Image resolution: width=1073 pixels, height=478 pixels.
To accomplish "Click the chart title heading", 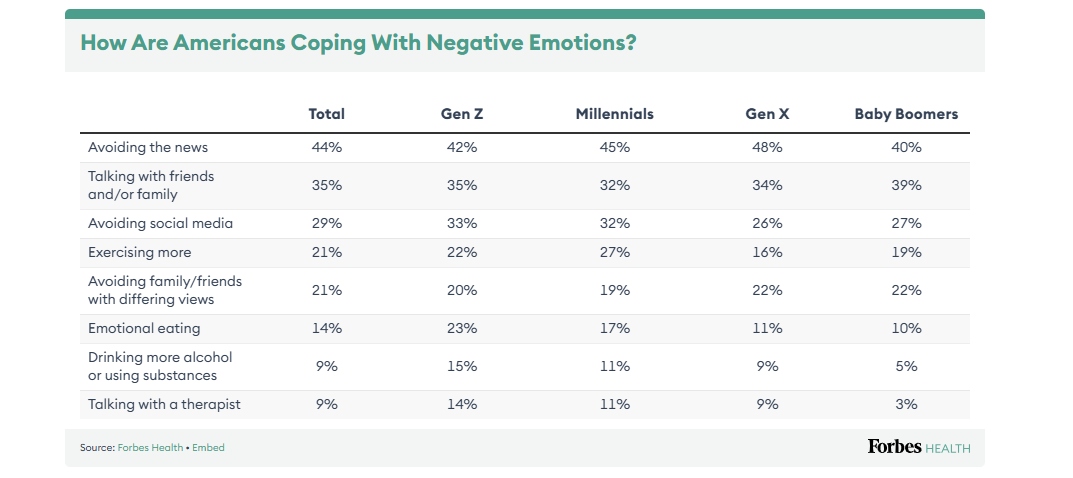I will [357, 44].
